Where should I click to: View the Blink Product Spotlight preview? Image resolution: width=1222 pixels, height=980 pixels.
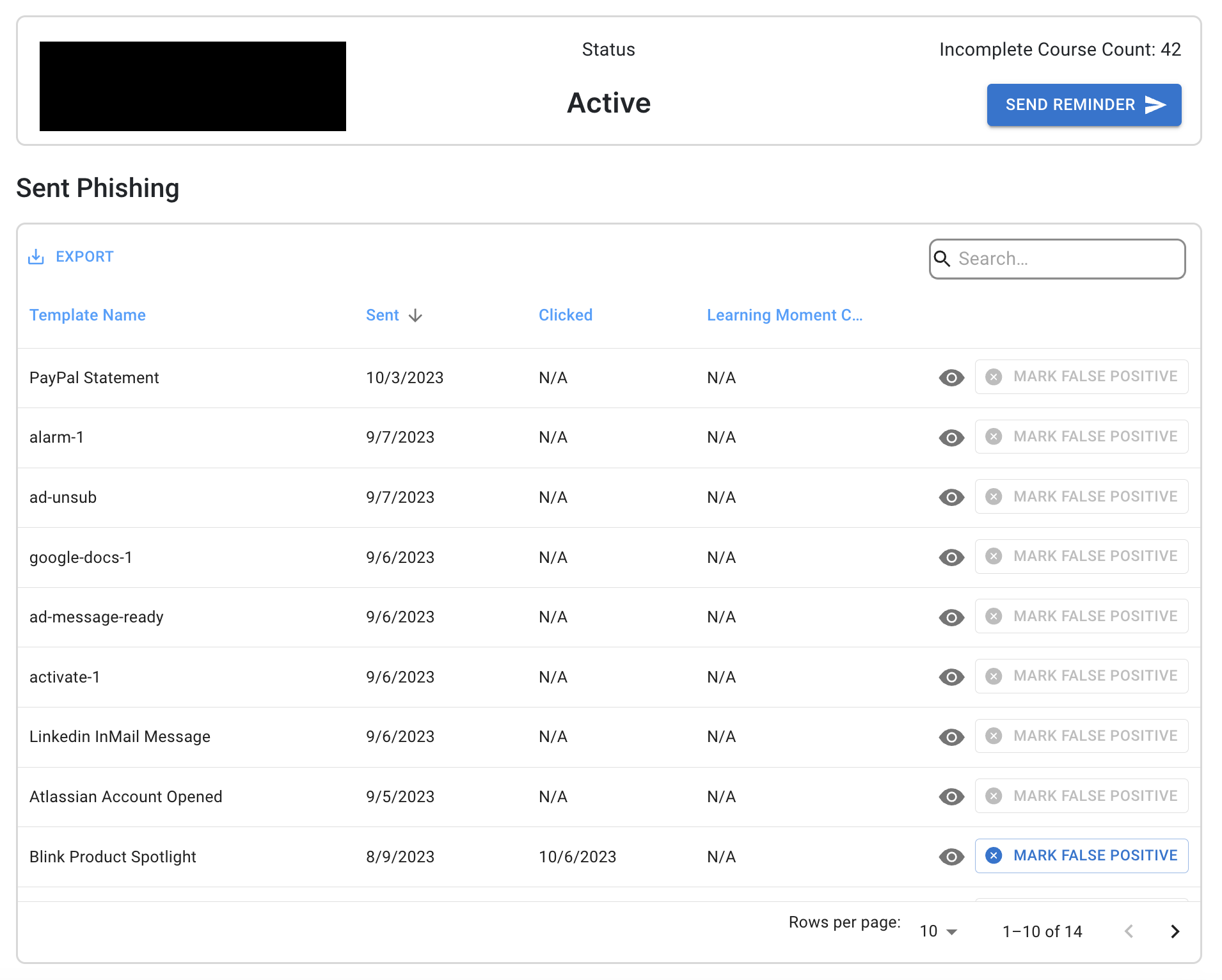tap(951, 857)
